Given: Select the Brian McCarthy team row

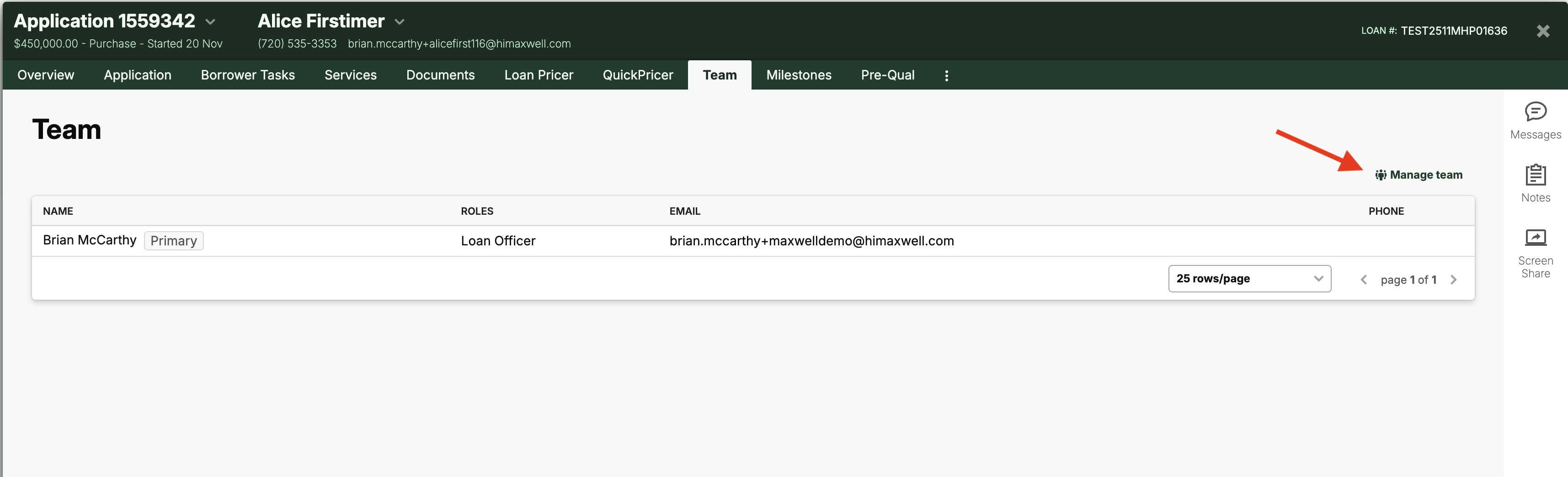Looking at the screenshot, I should pos(90,240).
